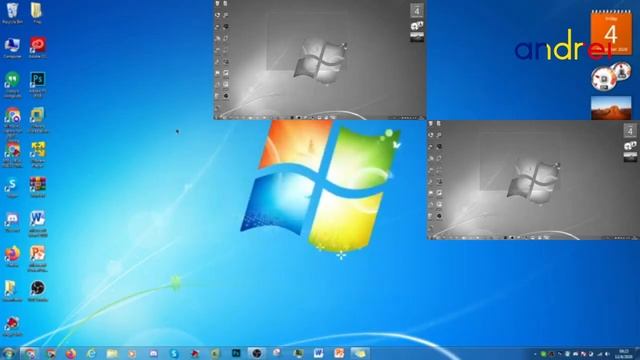Switch to PowerPoint on the taskbar
Viewport: 640px width, 360px height.
point(339,353)
